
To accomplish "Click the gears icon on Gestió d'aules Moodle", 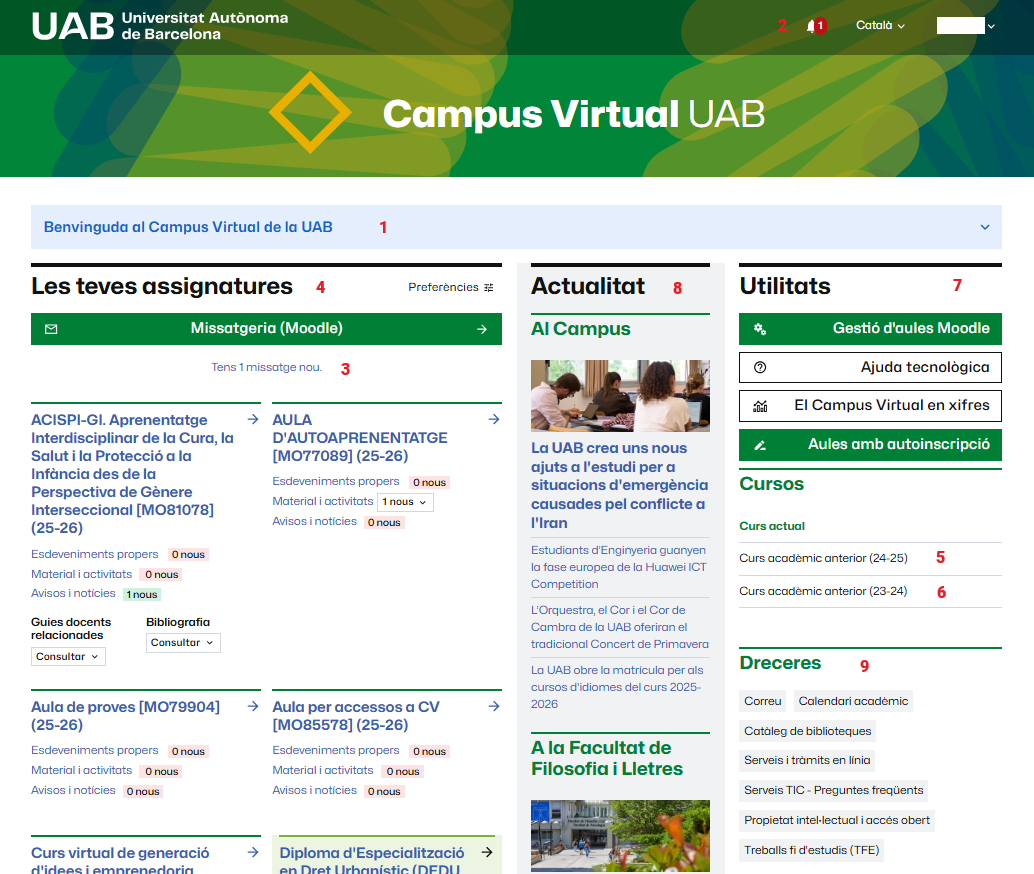I will click(760, 329).
